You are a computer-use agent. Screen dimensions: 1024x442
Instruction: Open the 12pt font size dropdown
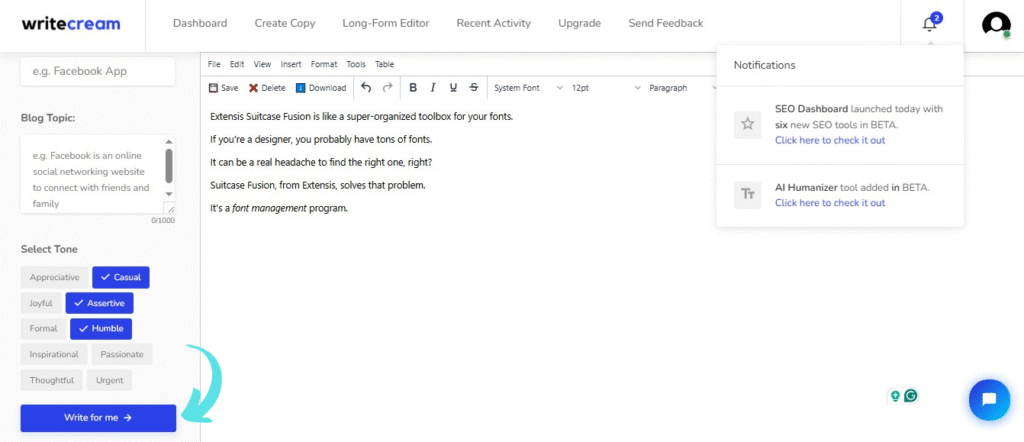605,88
